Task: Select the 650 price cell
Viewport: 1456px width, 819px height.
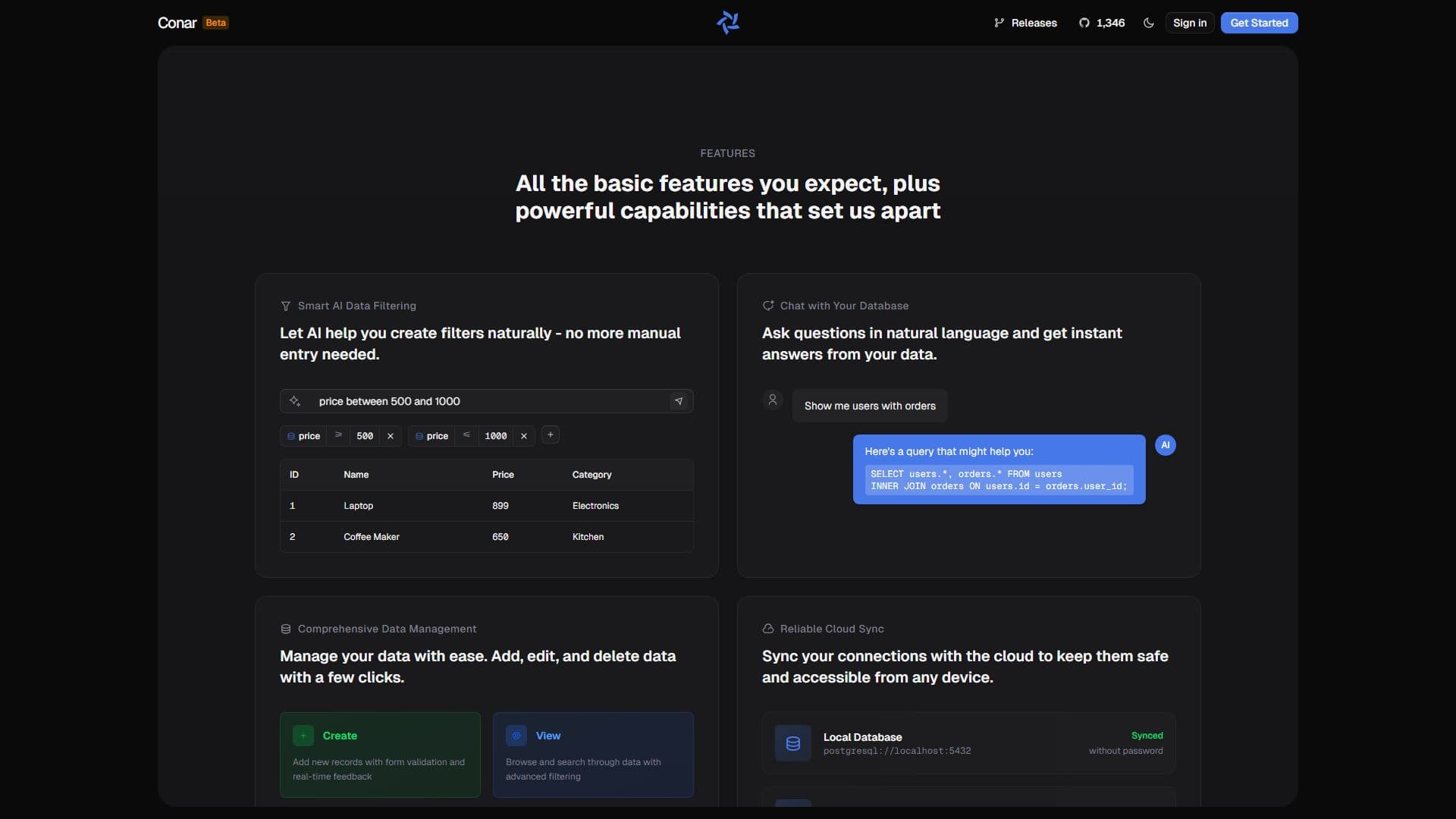Action: [500, 537]
